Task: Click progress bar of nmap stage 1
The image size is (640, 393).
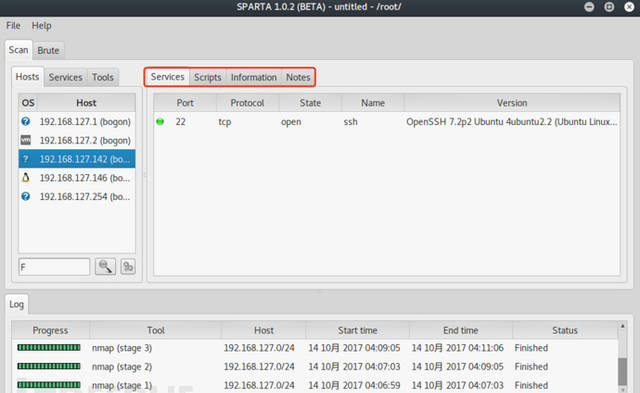Action: coord(49,385)
